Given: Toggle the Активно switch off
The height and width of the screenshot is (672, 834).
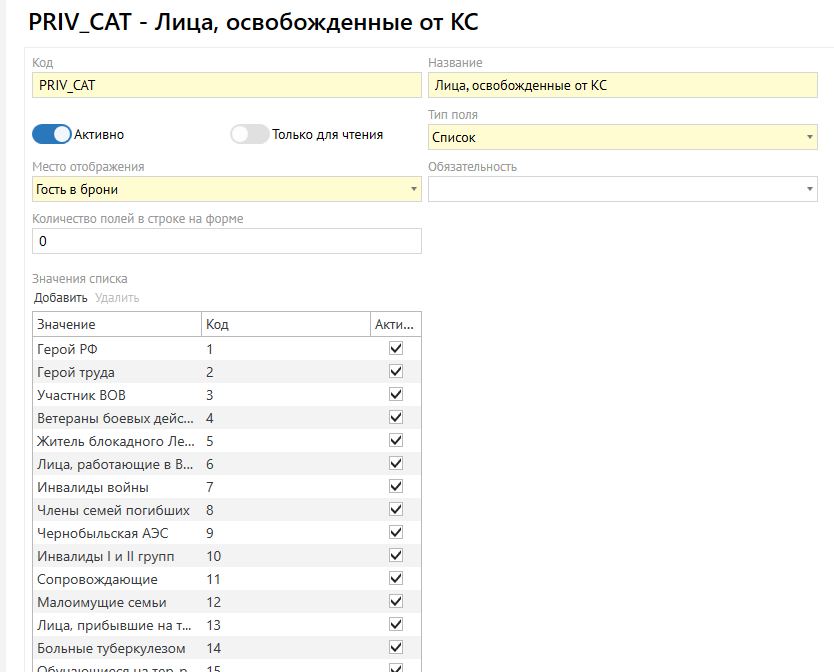Looking at the screenshot, I should coord(52,134).
